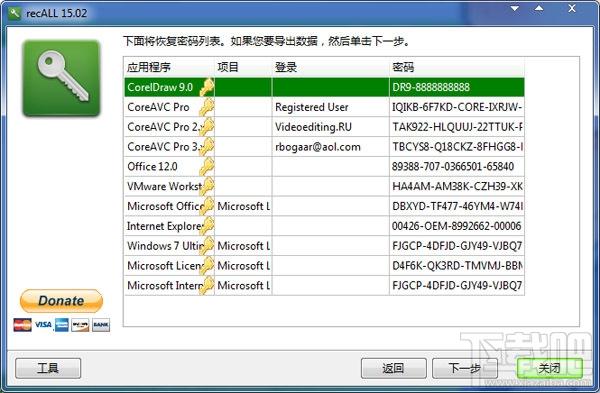Click password starting IQIKB-6F7KD
Image resolution: width=600 pixels, height=393 pixels.
pos(457,107)
